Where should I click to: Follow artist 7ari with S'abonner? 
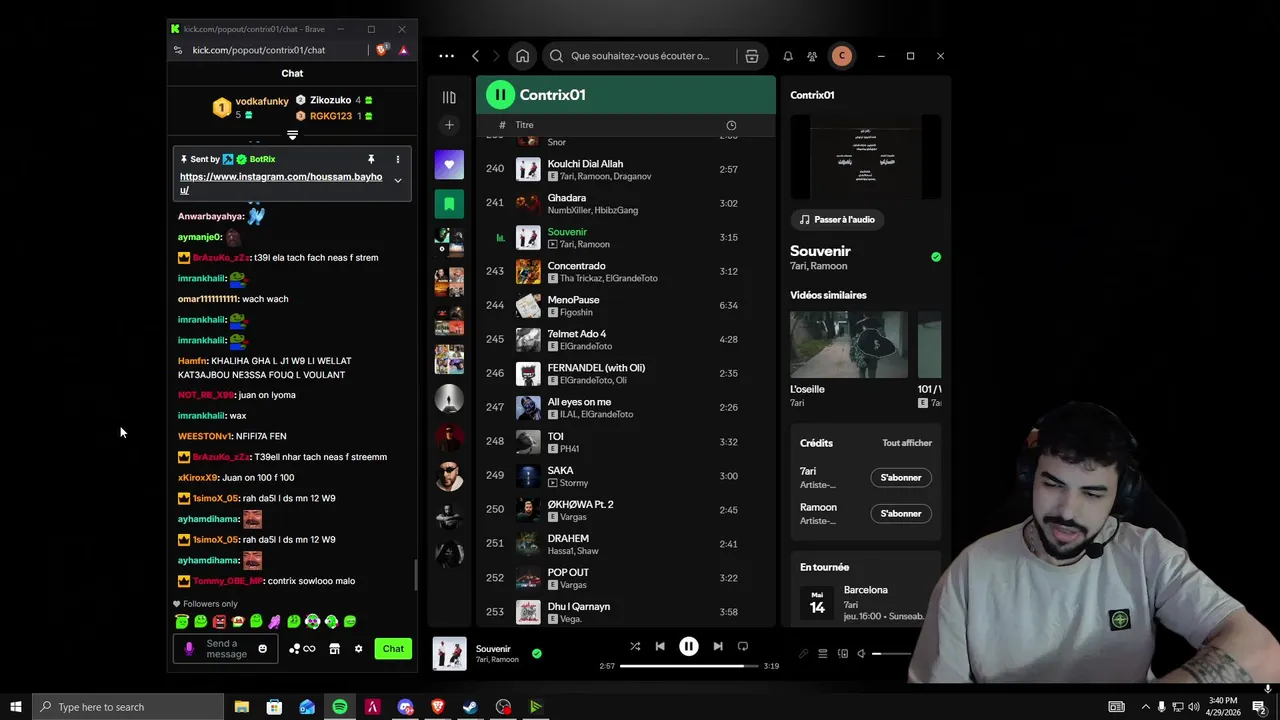coord(901,478)
